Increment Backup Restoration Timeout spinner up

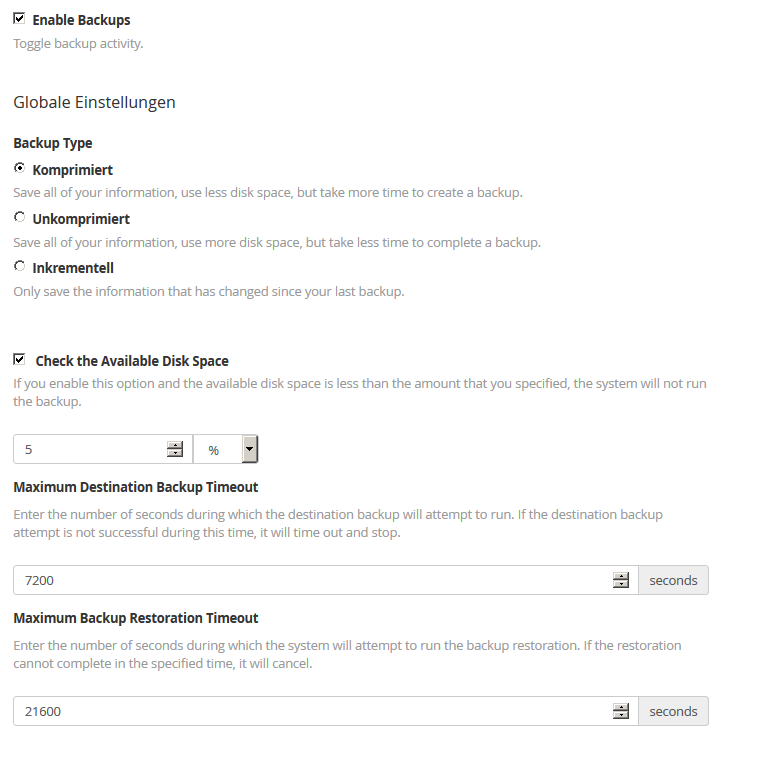point(621,707)
